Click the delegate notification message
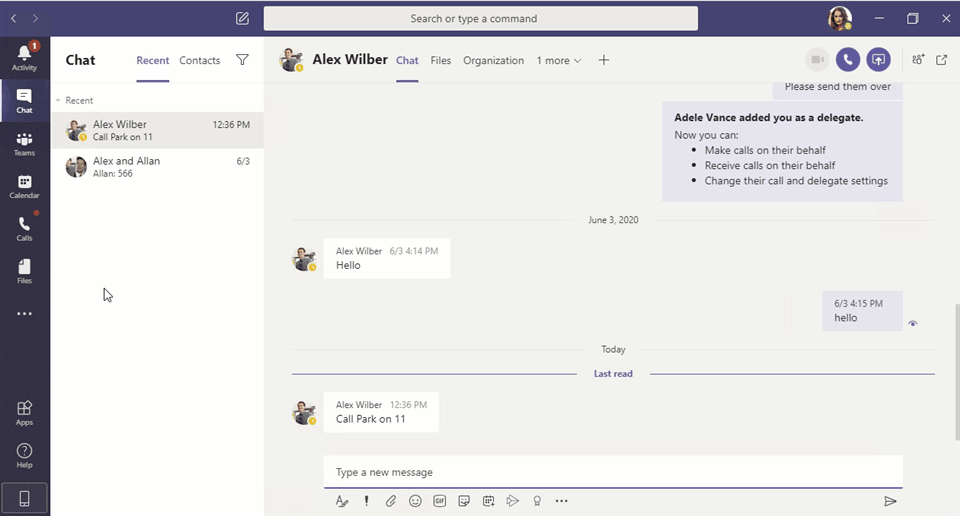This screenshot has width=960, height=516. click(782, 151)
